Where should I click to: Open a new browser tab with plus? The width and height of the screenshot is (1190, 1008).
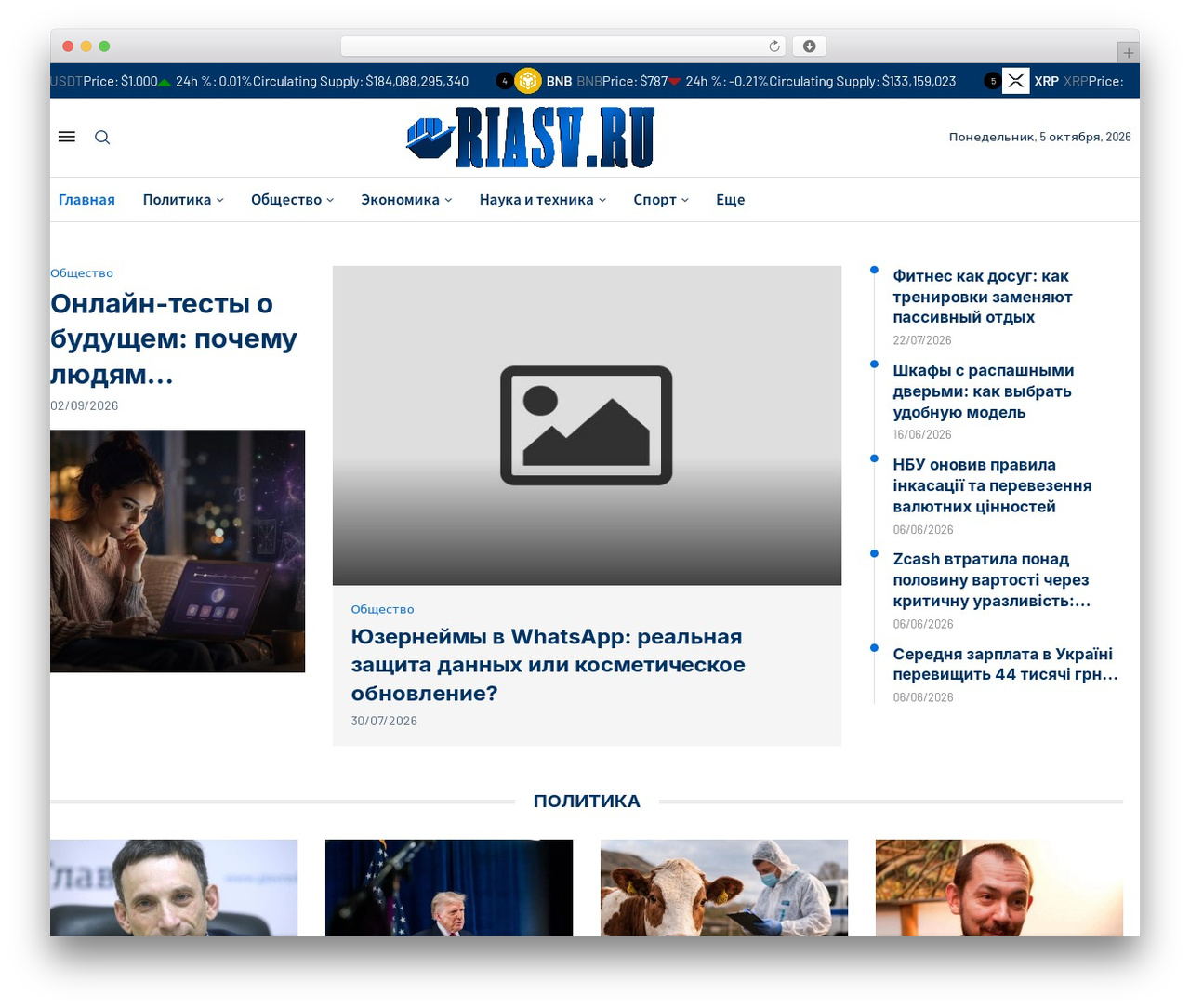pyautogui.click(x=1128, y=52)
